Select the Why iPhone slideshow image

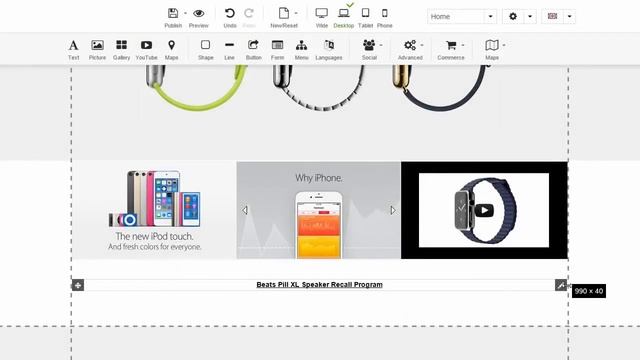(318, 210)
